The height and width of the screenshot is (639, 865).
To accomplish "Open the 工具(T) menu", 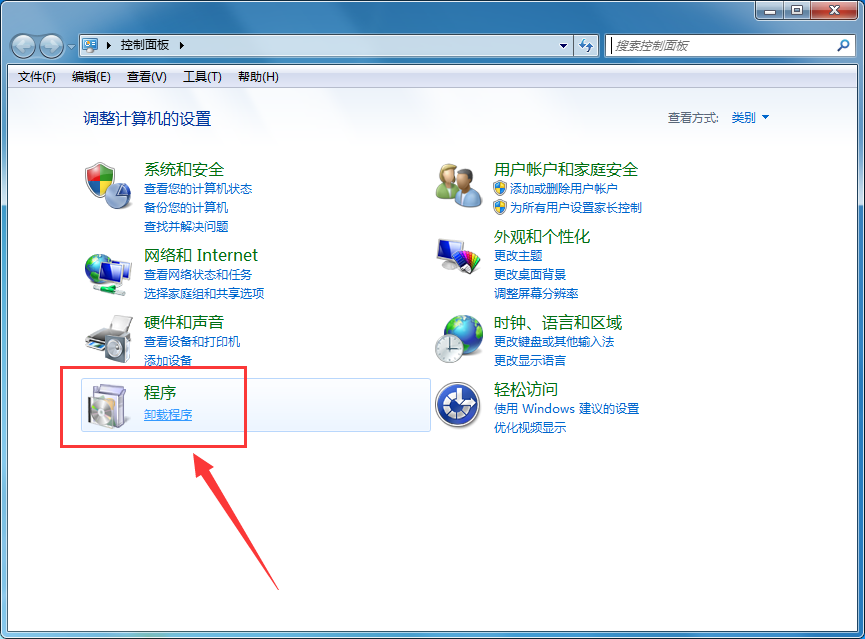I will coord(202,77).
